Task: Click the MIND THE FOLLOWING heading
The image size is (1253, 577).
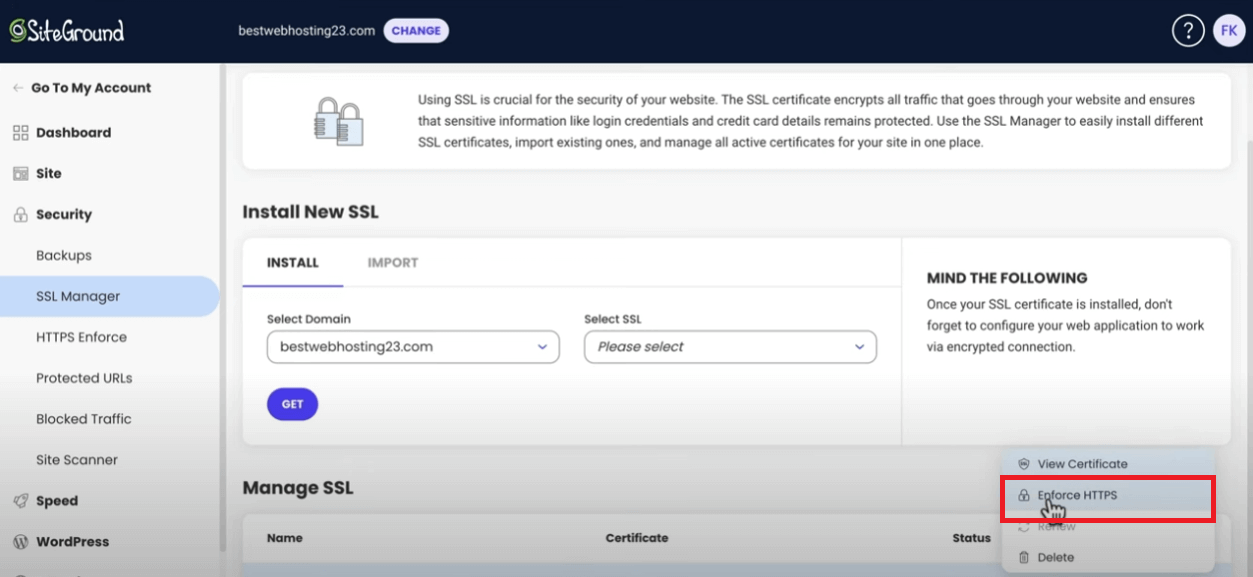Action: pos(1007,278)
